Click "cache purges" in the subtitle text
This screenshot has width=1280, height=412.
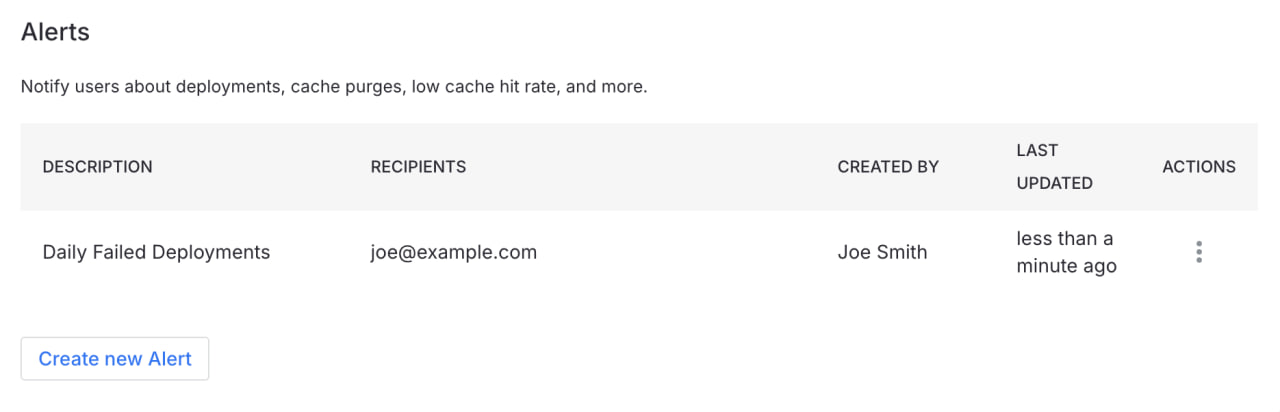click(346, 87)
